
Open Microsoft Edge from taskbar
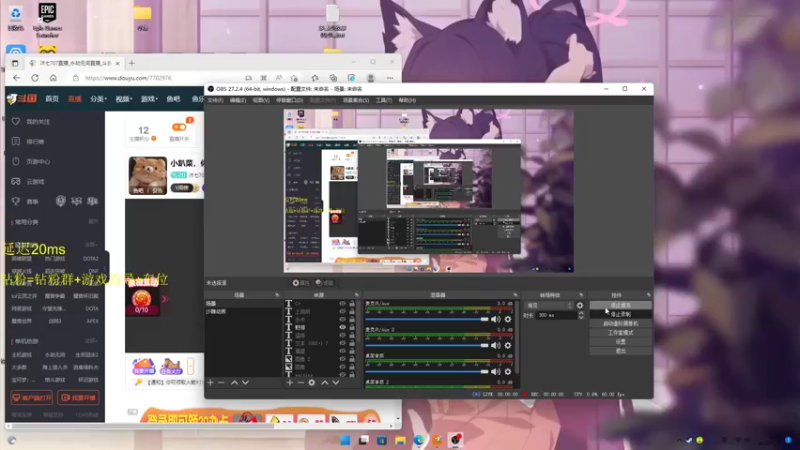pyautogui.click(x=419, y=440)
